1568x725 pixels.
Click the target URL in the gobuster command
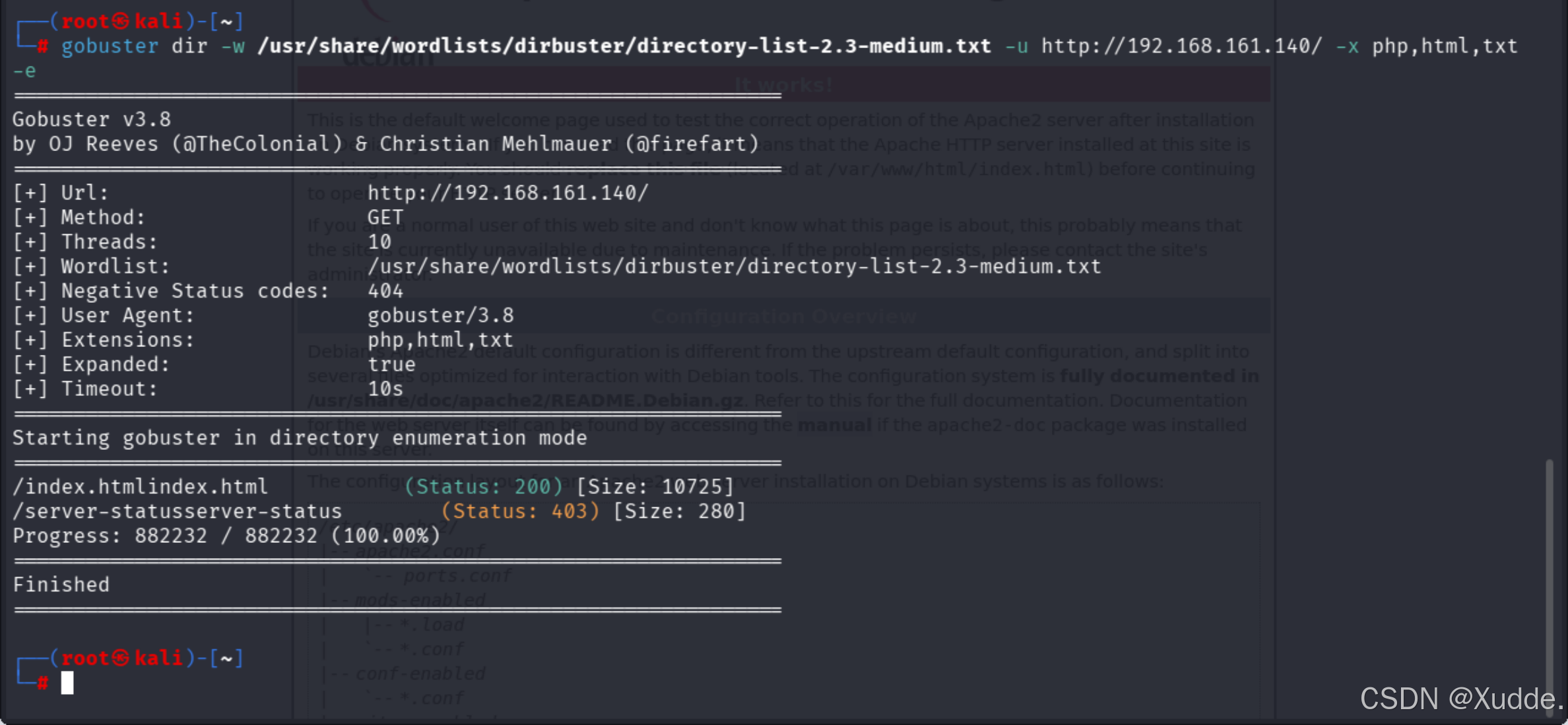[1181, 46]
